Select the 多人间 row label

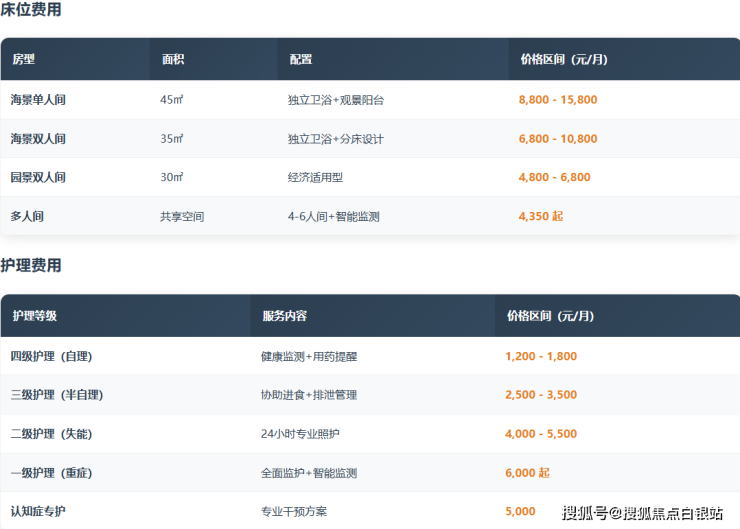(27, 216)
